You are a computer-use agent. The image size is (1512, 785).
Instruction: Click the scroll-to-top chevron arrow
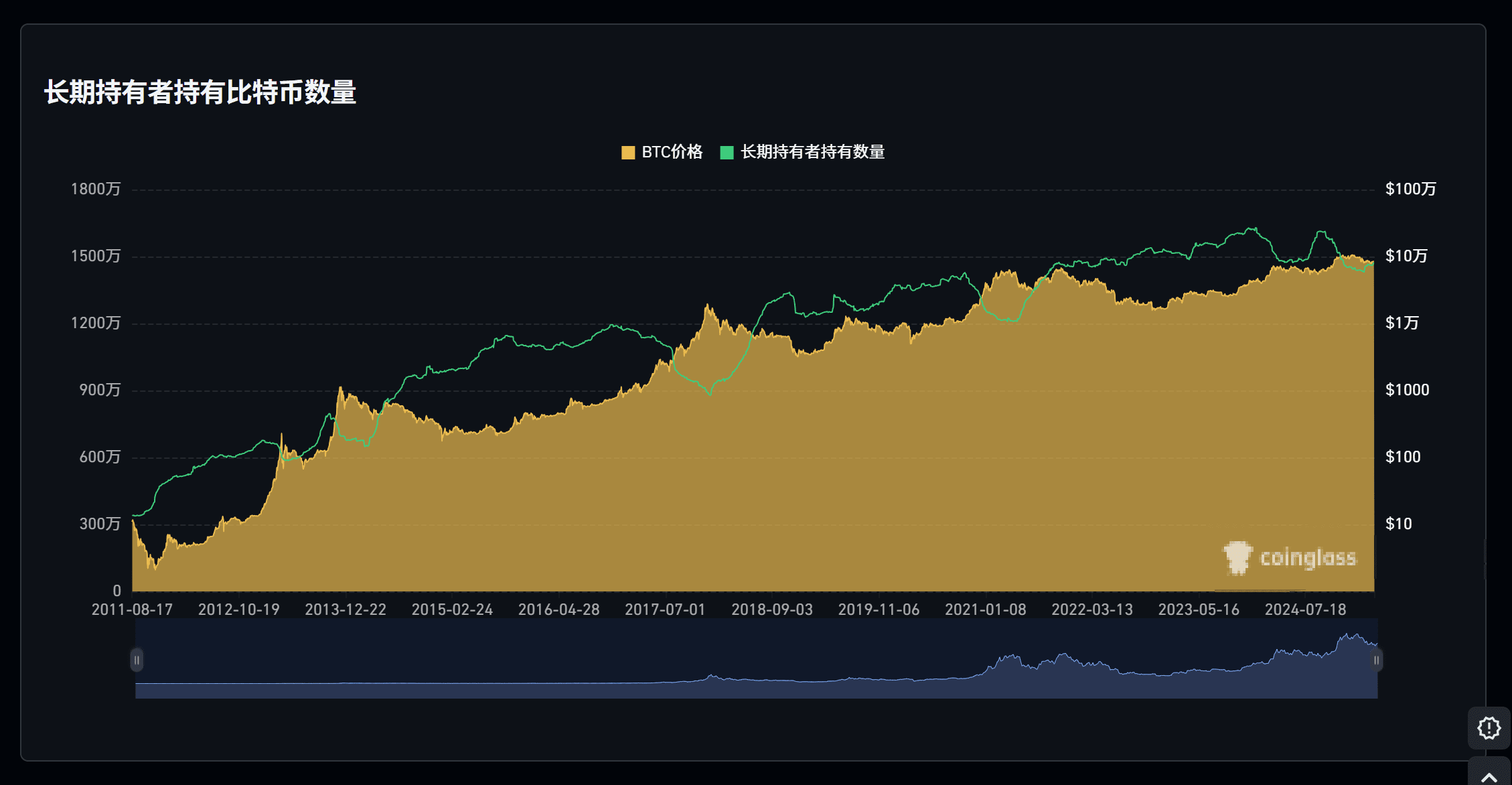point(1489,777)
